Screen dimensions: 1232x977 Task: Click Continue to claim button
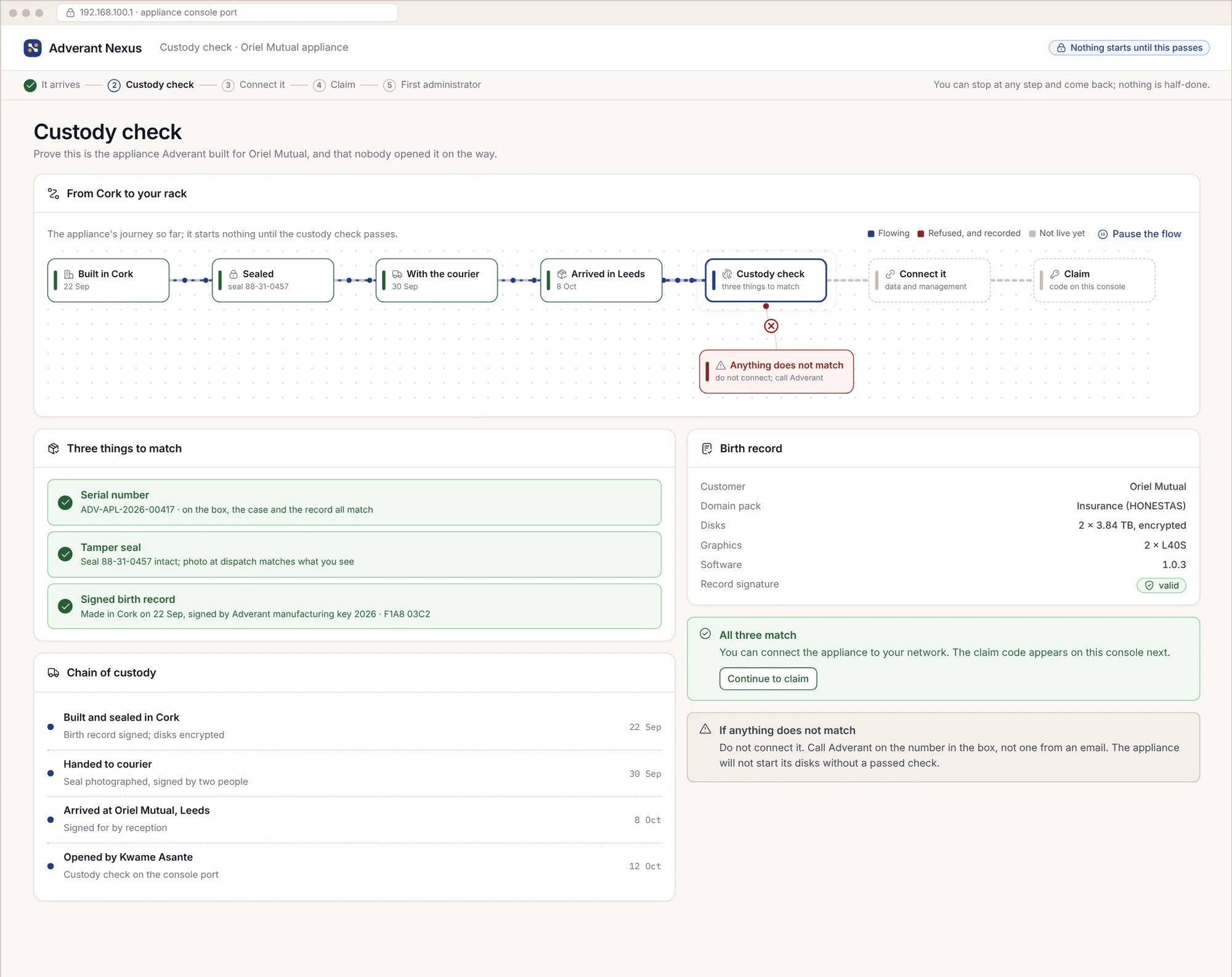click(x=768, y=679)
